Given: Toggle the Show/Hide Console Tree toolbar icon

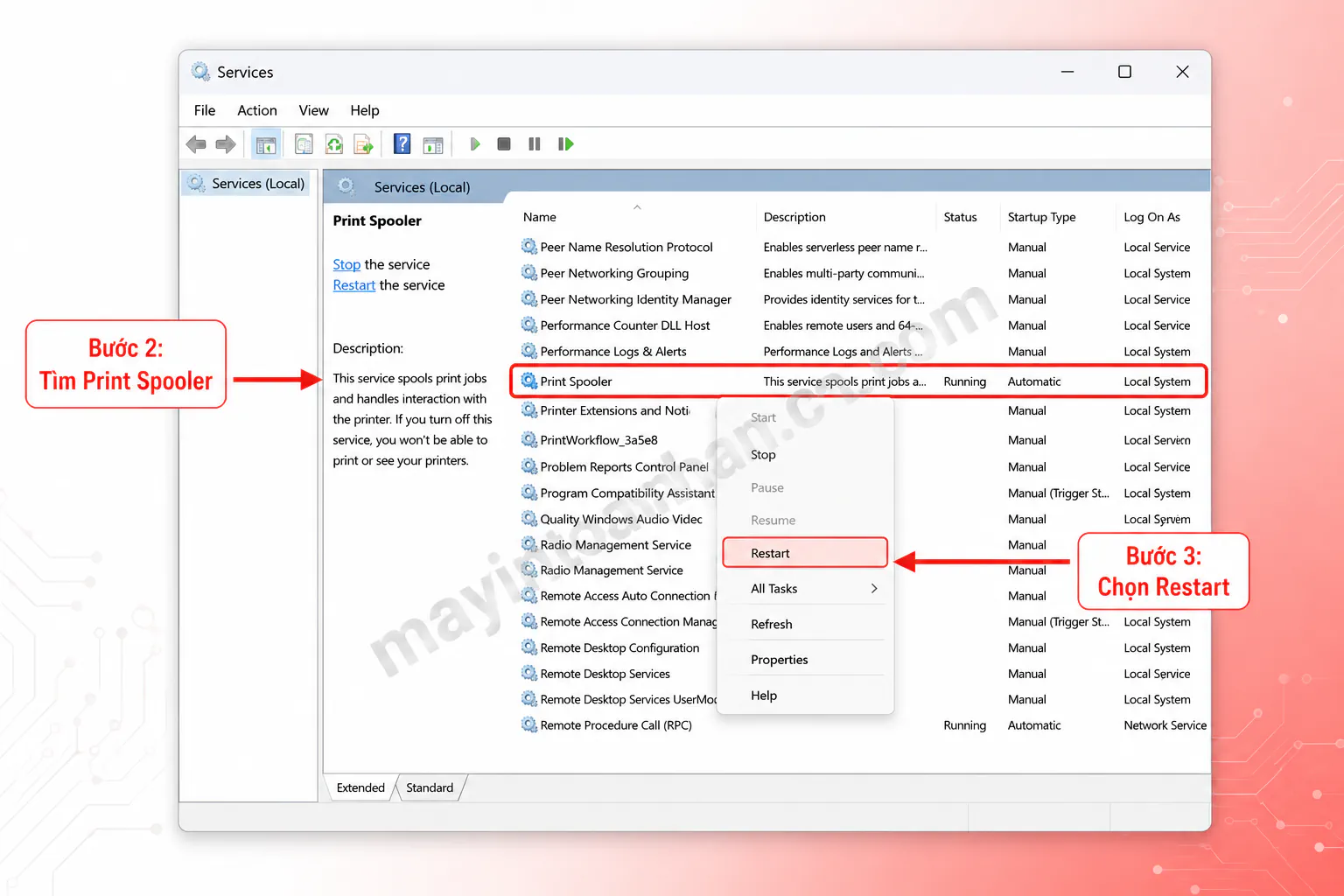Looking at the screenshot, I should pyautogui.click(x=266, y=144).
